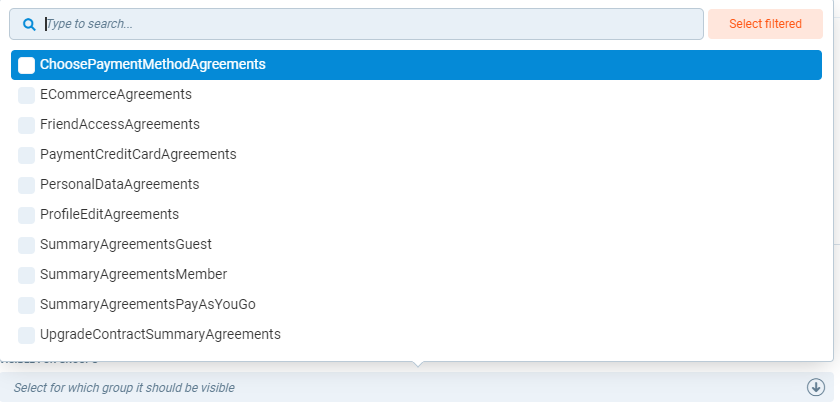This screenshot has width=840, height=407.
Task: Click the ProfileEditAgreements option text
Action: [x=109, y=214]
